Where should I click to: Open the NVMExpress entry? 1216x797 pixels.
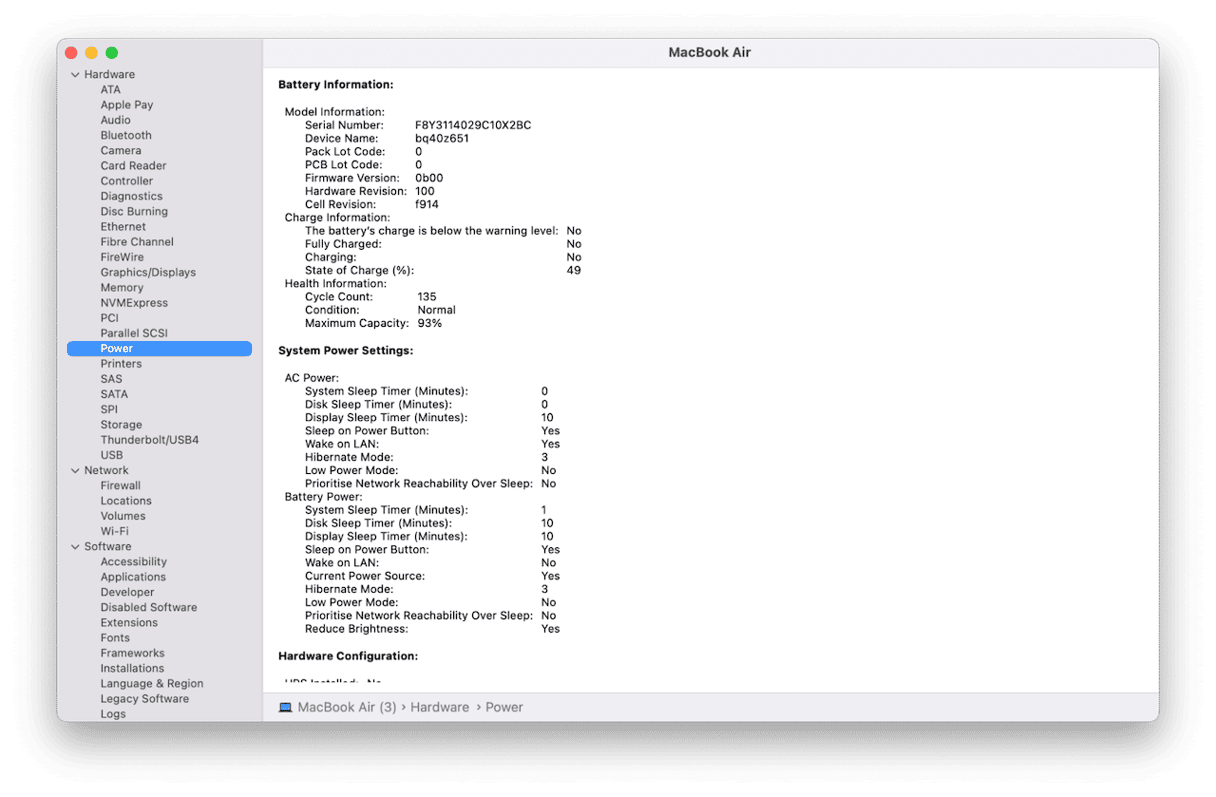[134, 303]
